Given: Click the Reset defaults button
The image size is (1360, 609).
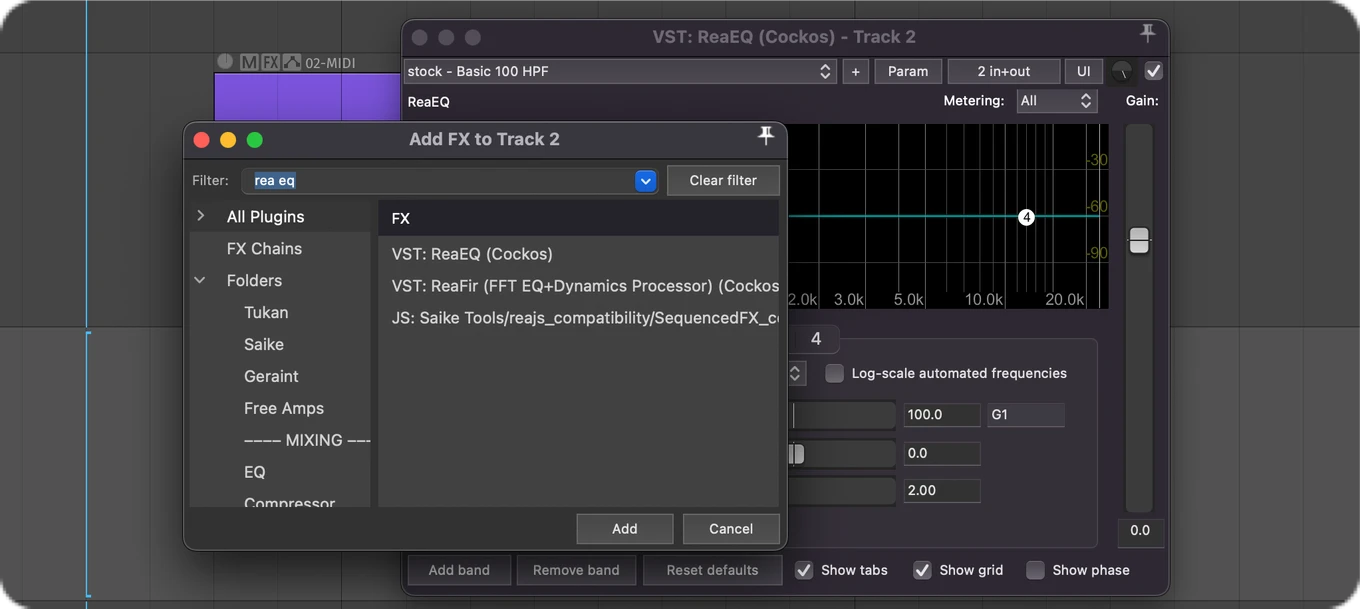Looking at the screenshot, I should 712,570.
